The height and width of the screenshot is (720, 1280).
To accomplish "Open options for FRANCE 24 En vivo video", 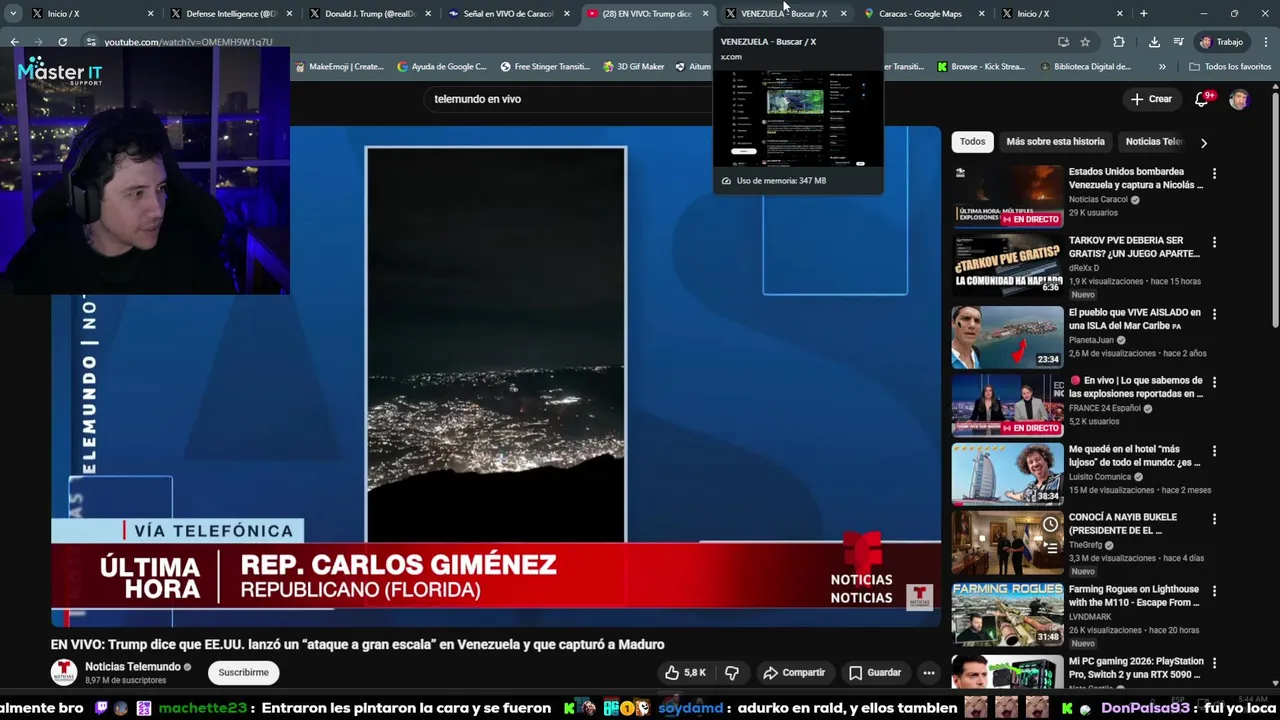I will 1214,382.
